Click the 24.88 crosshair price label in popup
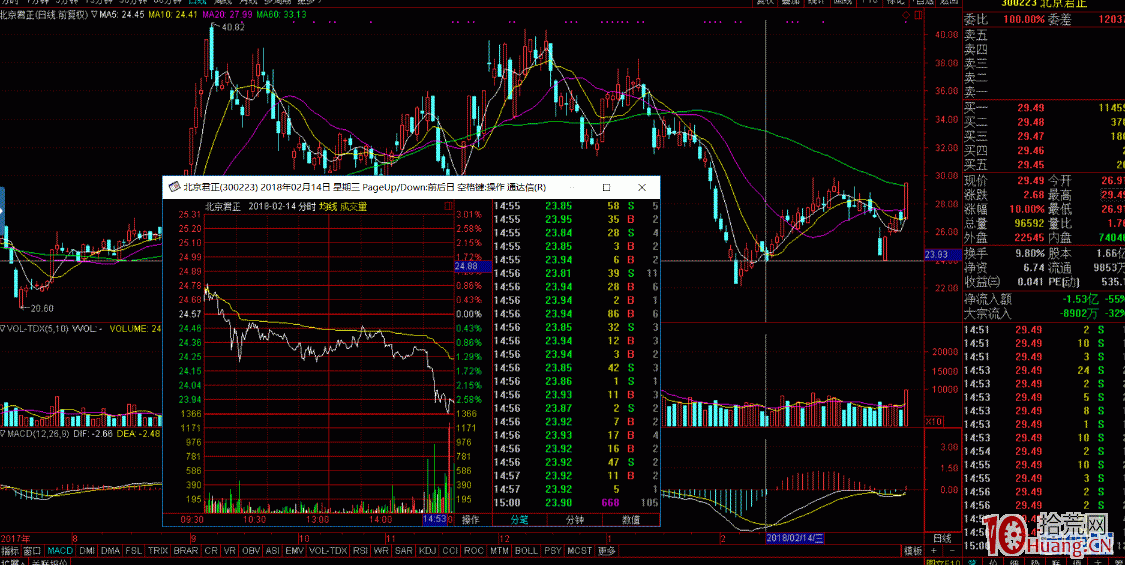1125x565 pixels. tap(472, 266)
